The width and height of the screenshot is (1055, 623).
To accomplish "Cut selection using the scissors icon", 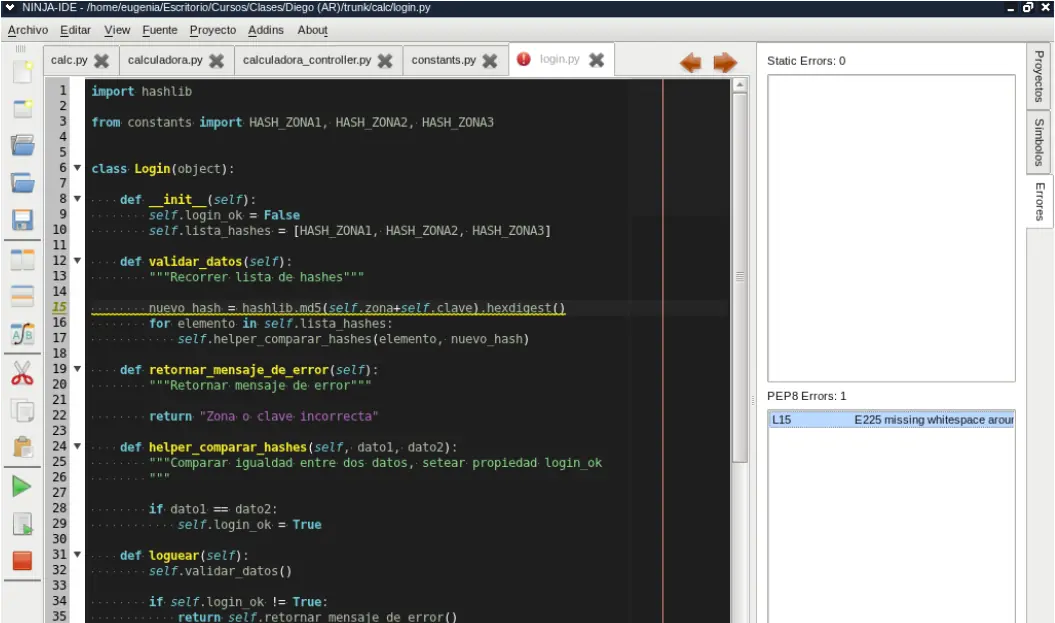I will [22, 373].
